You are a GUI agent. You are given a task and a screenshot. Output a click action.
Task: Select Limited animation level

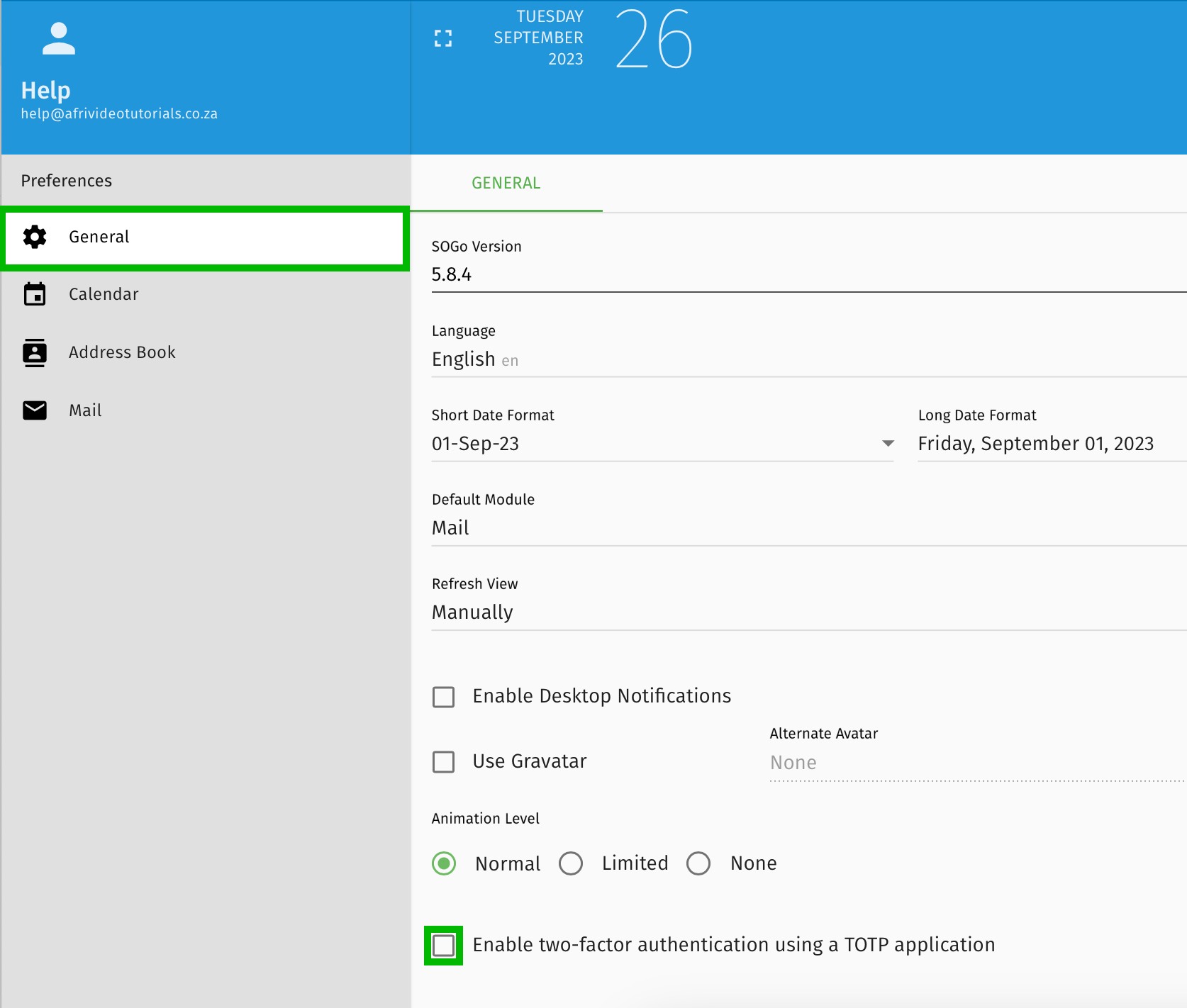point(571,863)
